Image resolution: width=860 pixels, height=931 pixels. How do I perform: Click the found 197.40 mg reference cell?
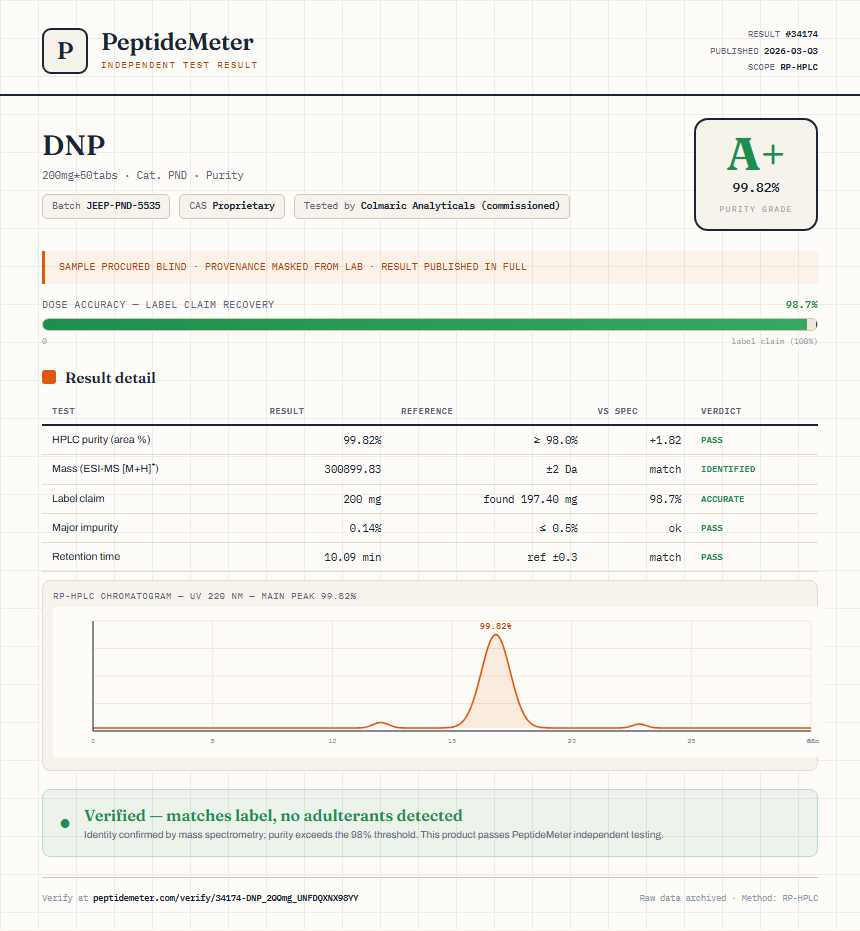[530, 499]
